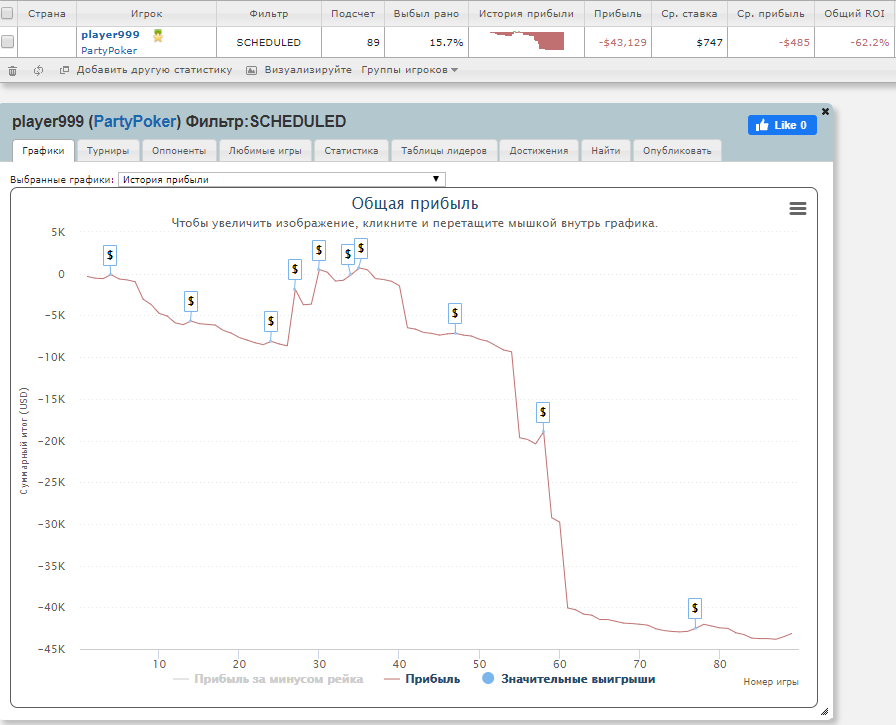Close the player999 chart panel
Image resolution: width=896 pixels, height=725 pixels.
(825, 111)
